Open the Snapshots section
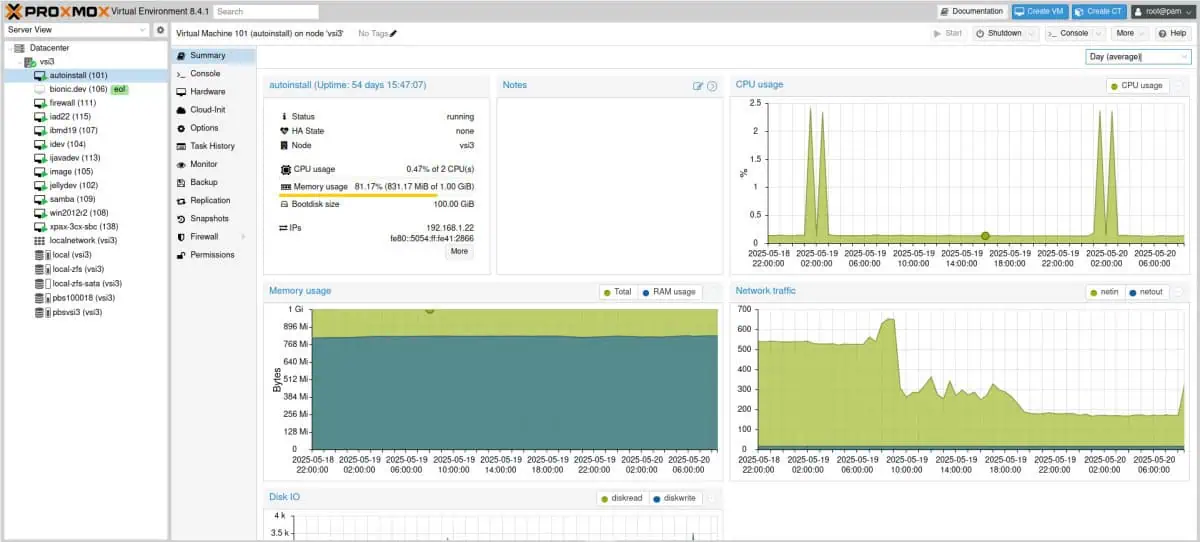 coord(209,218)
